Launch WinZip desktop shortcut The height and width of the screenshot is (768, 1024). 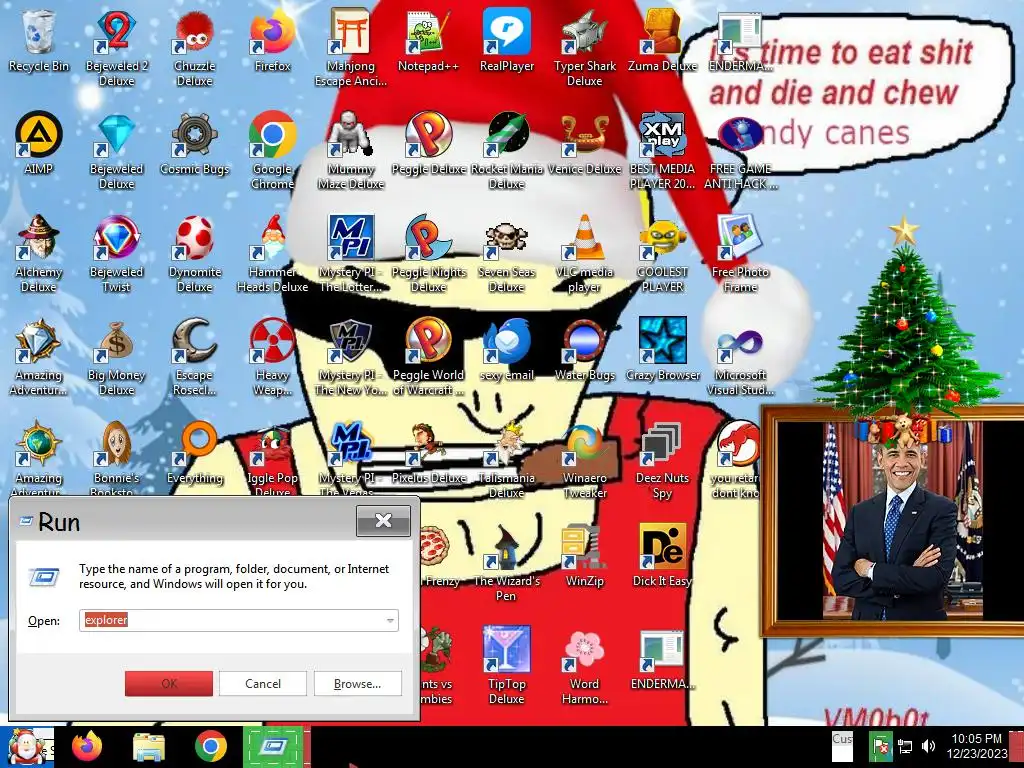584,556
